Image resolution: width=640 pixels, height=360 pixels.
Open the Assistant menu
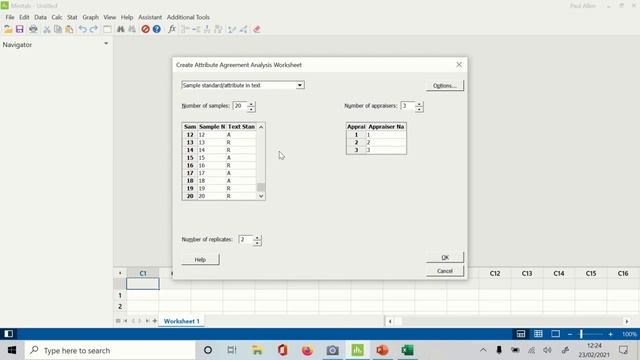[150, 17]
